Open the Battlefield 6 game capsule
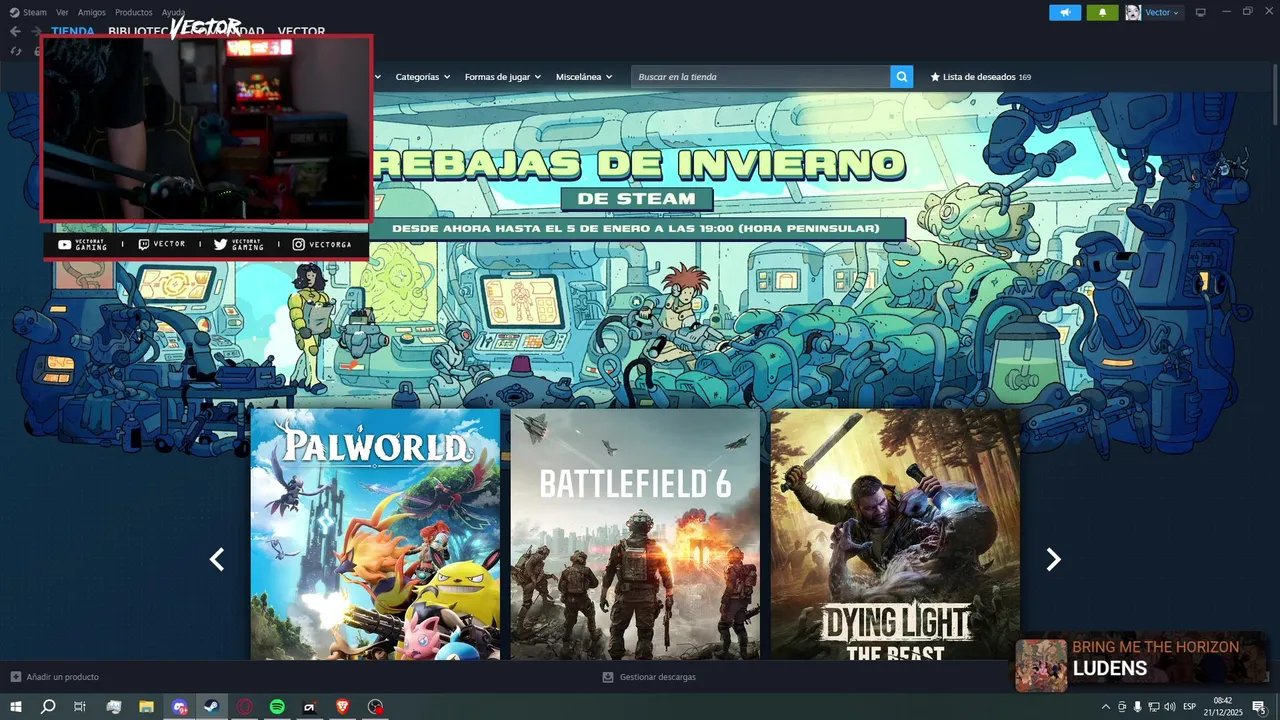This screenshot has height=720, width=1280. (635, 534)
